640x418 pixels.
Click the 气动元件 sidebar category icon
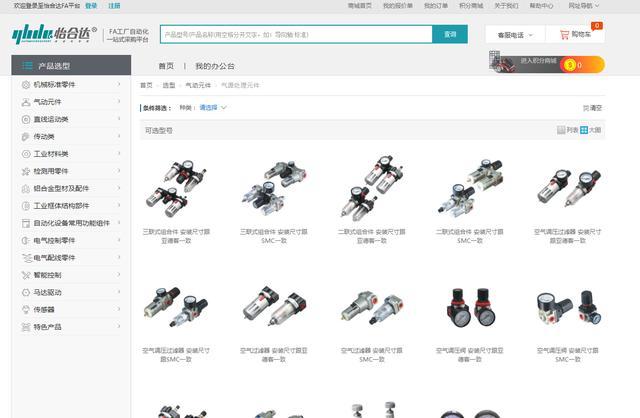point(25,102)
